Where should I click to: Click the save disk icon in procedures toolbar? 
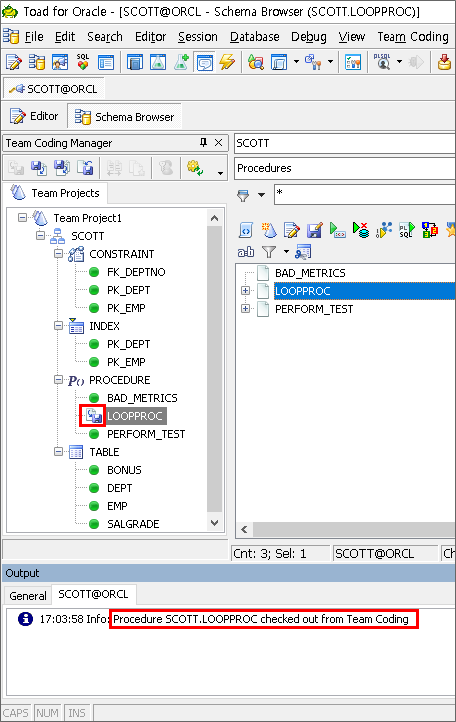coord(315,229)
